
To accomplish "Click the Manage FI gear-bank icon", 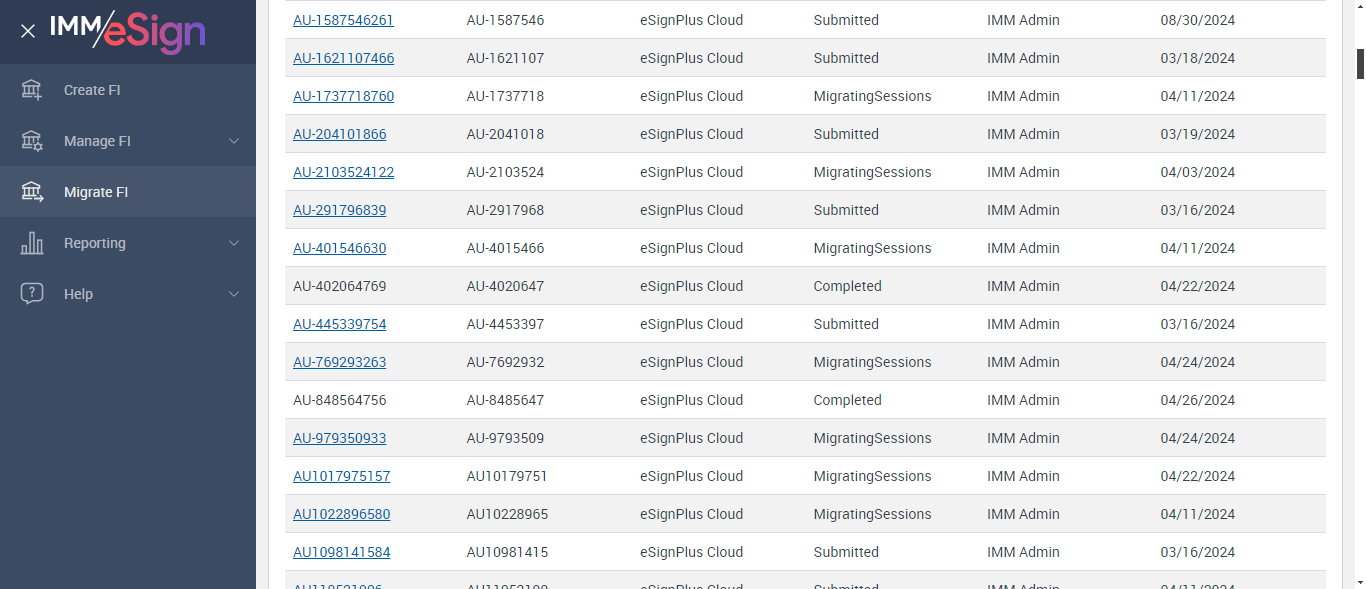I will pos(32,141).
